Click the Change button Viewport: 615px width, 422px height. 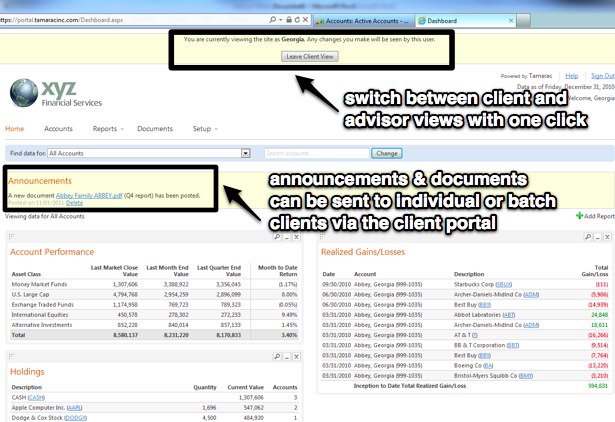(387, 153)
